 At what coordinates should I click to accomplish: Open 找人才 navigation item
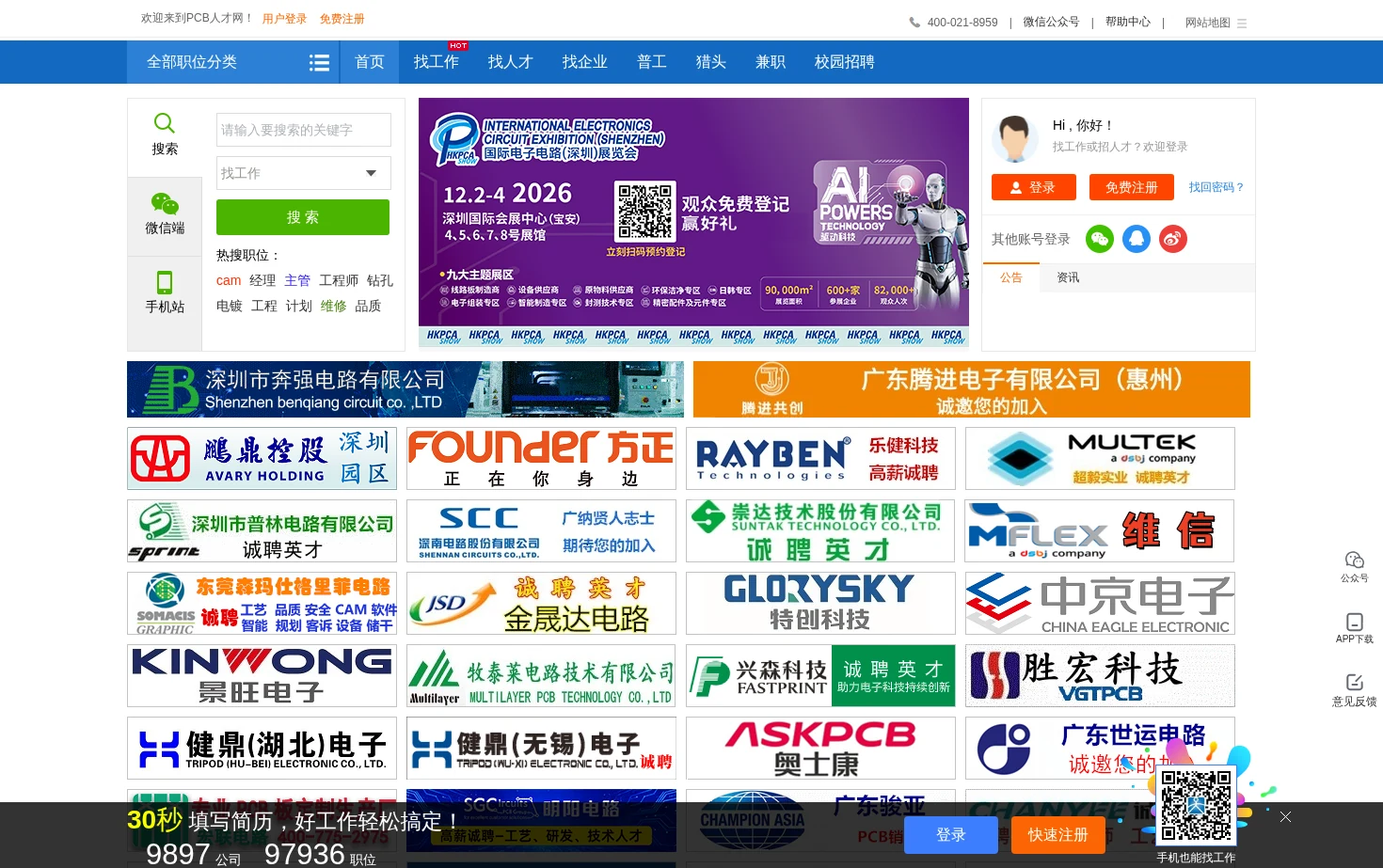pyautogui.click(x=511, y=62)
